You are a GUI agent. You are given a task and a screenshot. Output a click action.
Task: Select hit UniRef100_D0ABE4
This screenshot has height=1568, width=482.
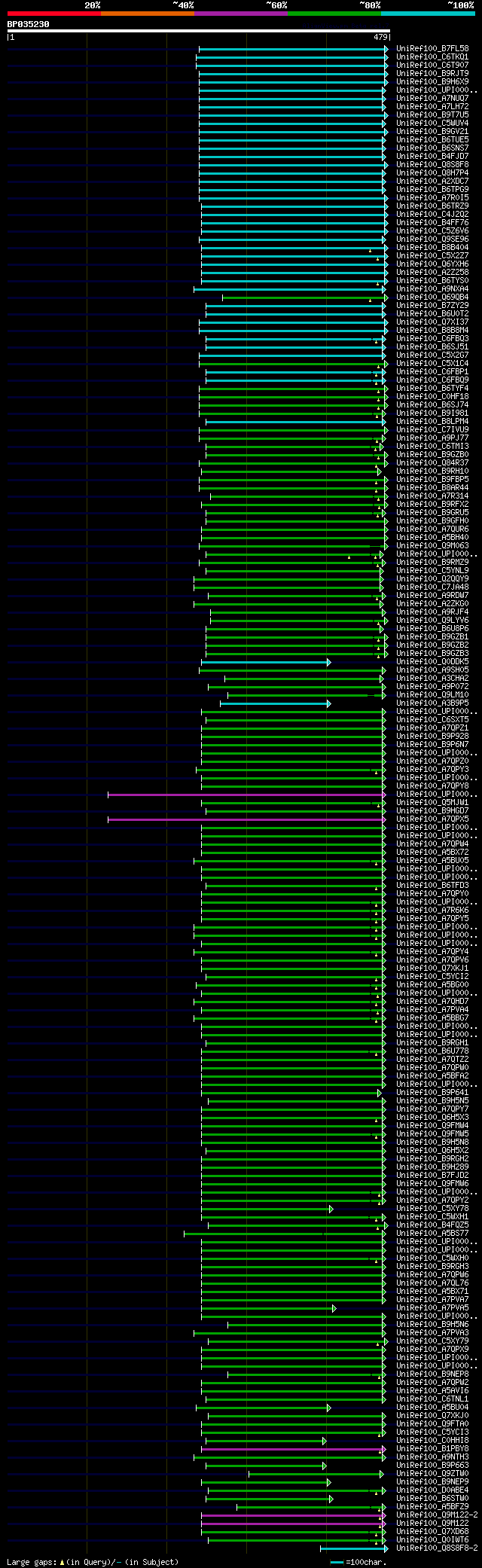[x=432, y=1490]
